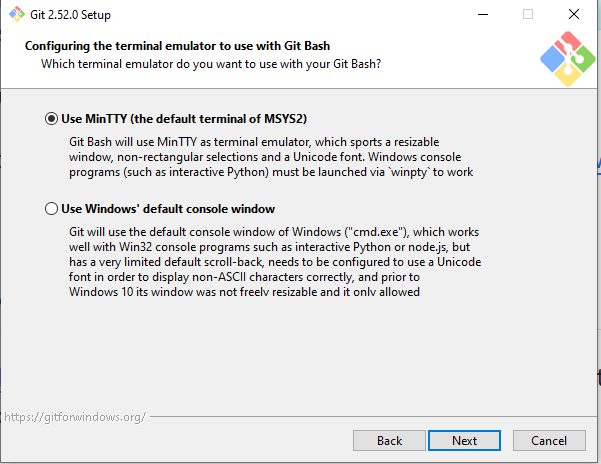Click the 'Which terminal emulator' subheading question
Image resolution: width=601 pixels, height=464 pixels.
(x=210, y=64)
